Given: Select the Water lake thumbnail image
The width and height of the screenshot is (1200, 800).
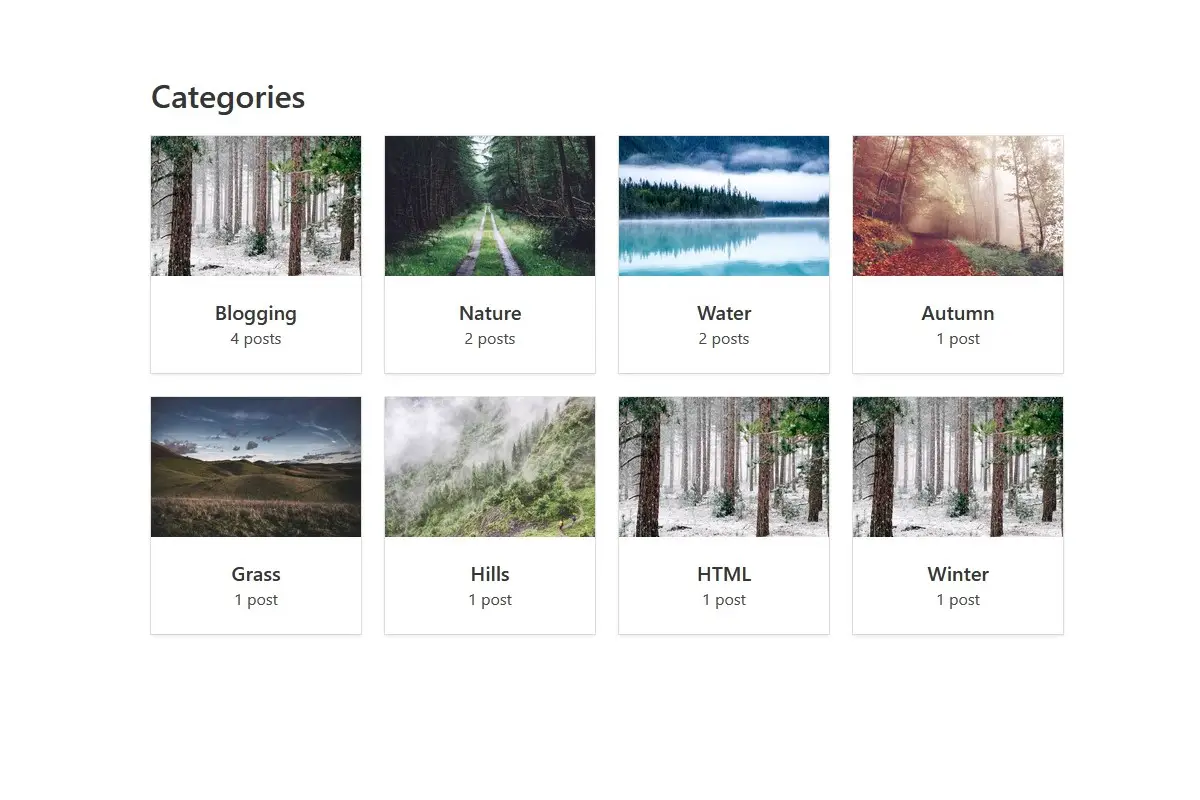Looking at the screenshot, I should point(724,206).
